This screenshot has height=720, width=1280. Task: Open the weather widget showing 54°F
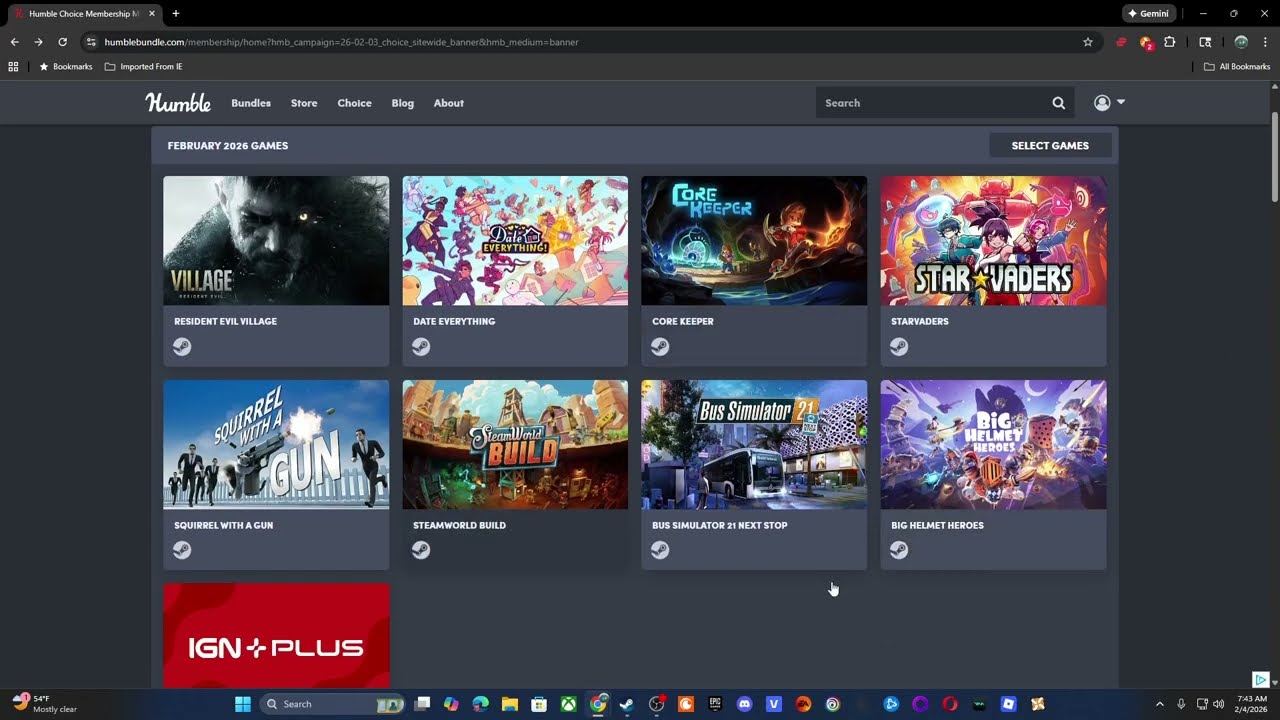(45, 704)
